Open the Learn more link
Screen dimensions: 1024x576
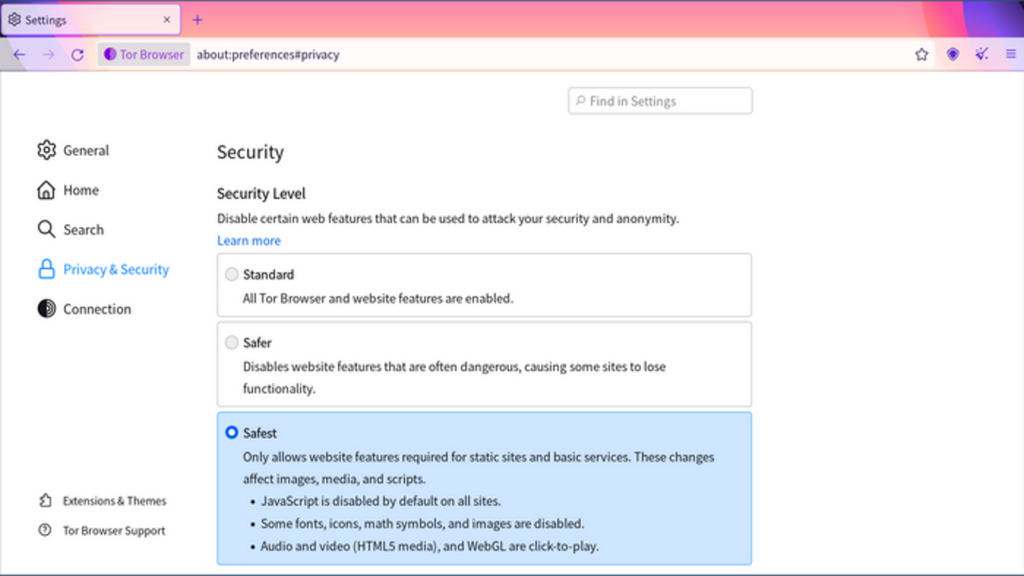pyautogui.click(x=248, y=240)
